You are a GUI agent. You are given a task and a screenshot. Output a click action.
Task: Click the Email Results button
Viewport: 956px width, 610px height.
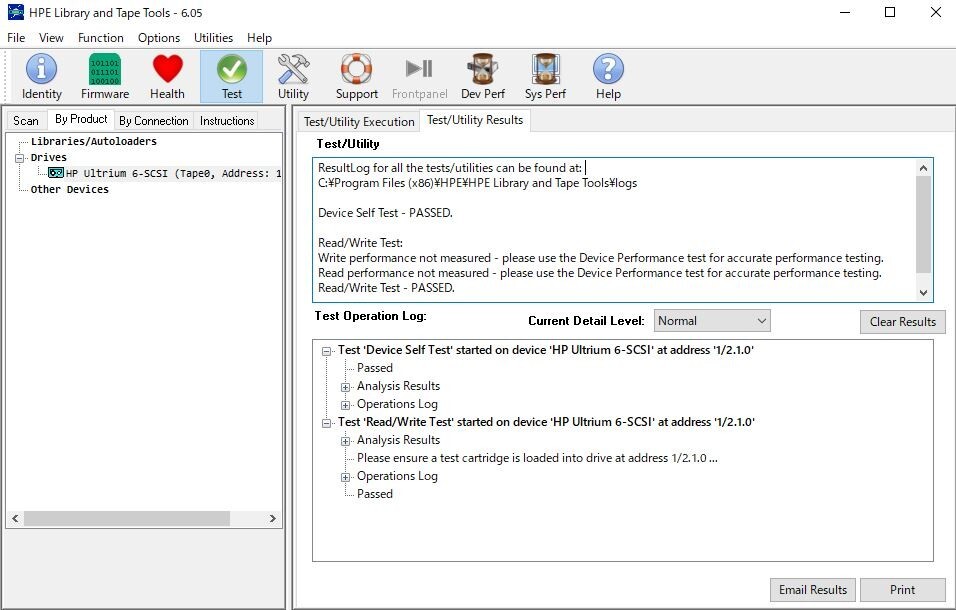(x=813, y=589)
